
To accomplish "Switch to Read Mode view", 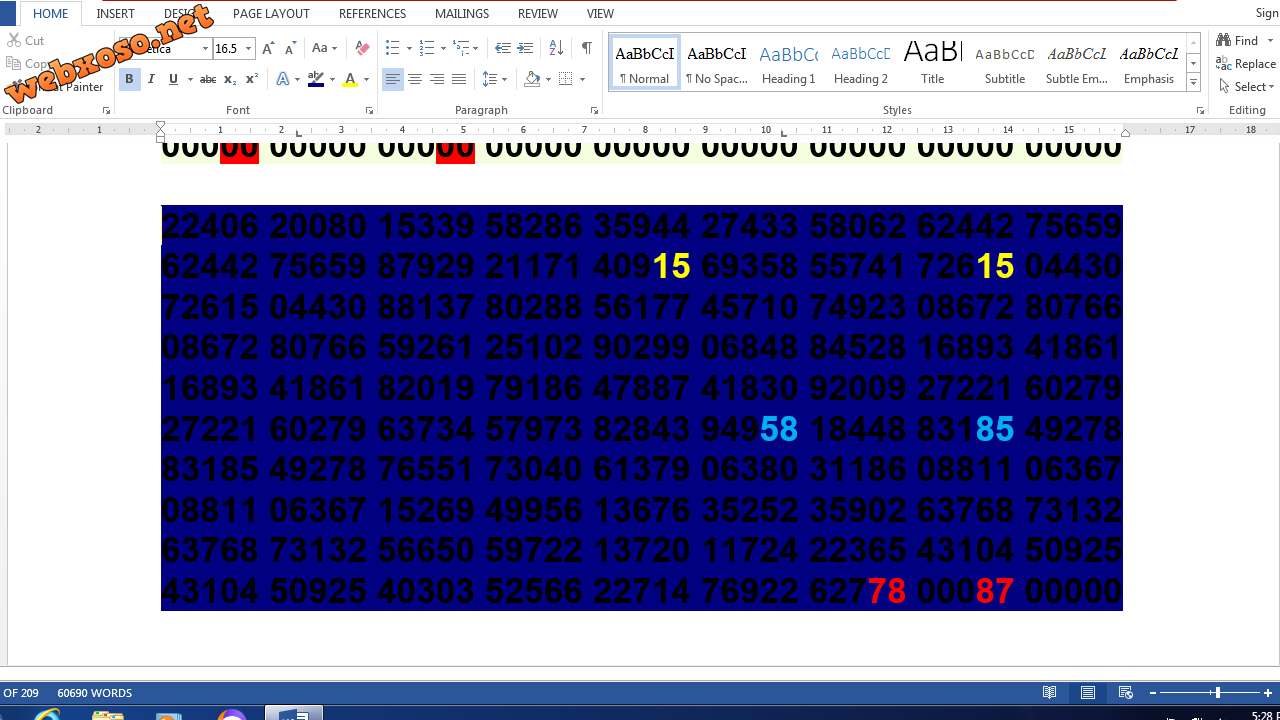I will 1050,692.
